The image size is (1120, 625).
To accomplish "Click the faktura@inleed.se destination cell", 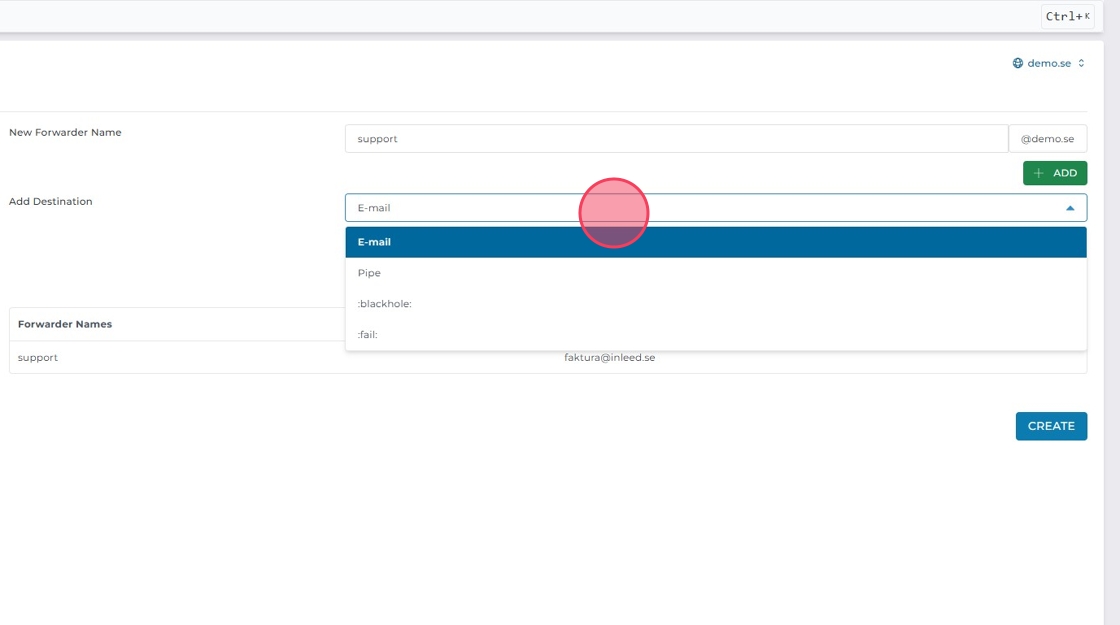I will (609, 357).
